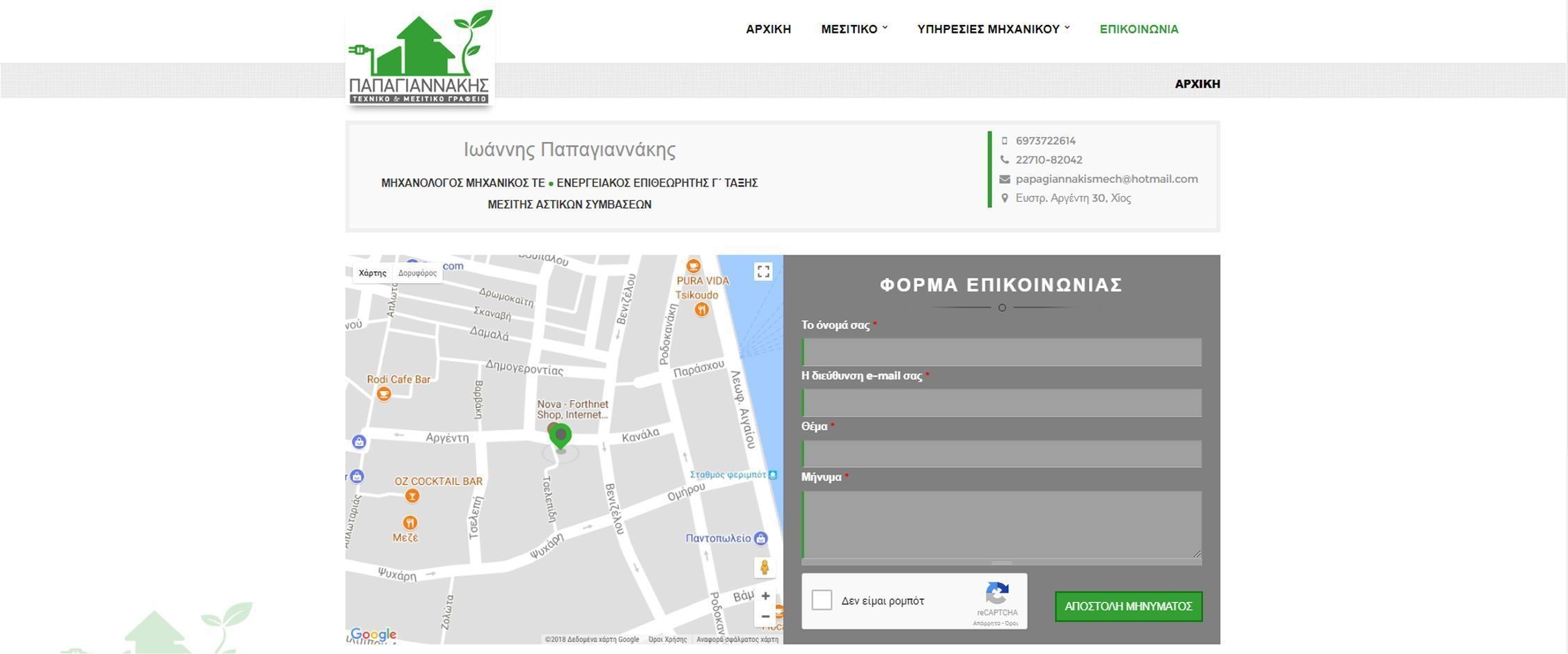Open the Όροι Χρήσης link below the map
The height and width of the screenshot is (654, 1568).
pyautogui.click(x=669, y=640)
